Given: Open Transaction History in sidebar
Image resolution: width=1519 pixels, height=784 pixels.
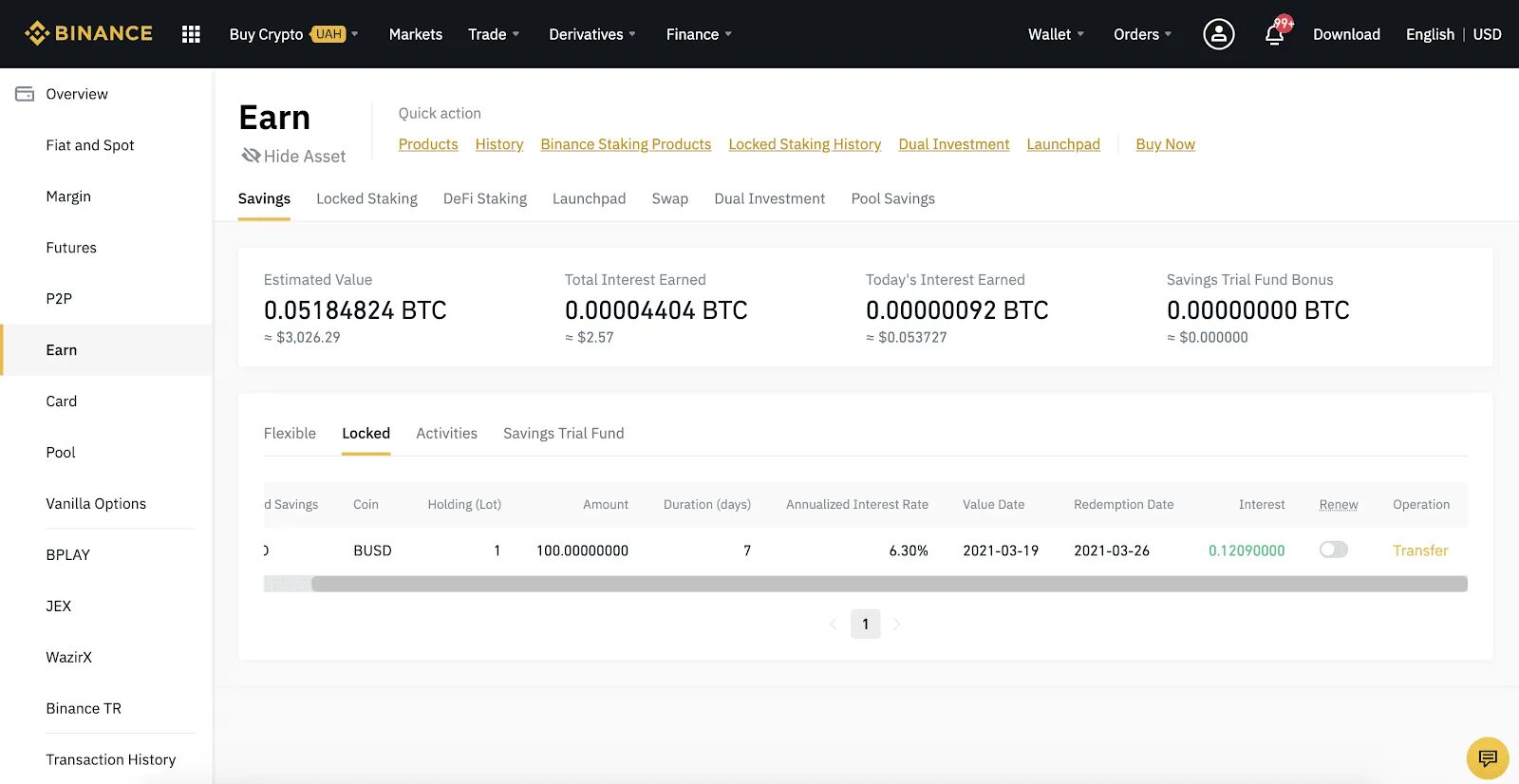Looking at the screenshot, I should (111, 760).
